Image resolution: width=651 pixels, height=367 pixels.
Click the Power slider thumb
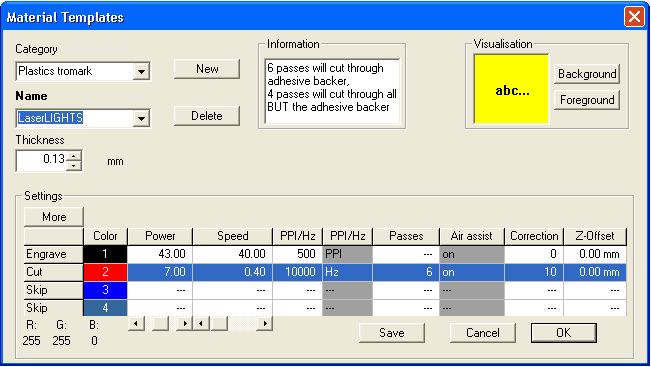[160, 323]
